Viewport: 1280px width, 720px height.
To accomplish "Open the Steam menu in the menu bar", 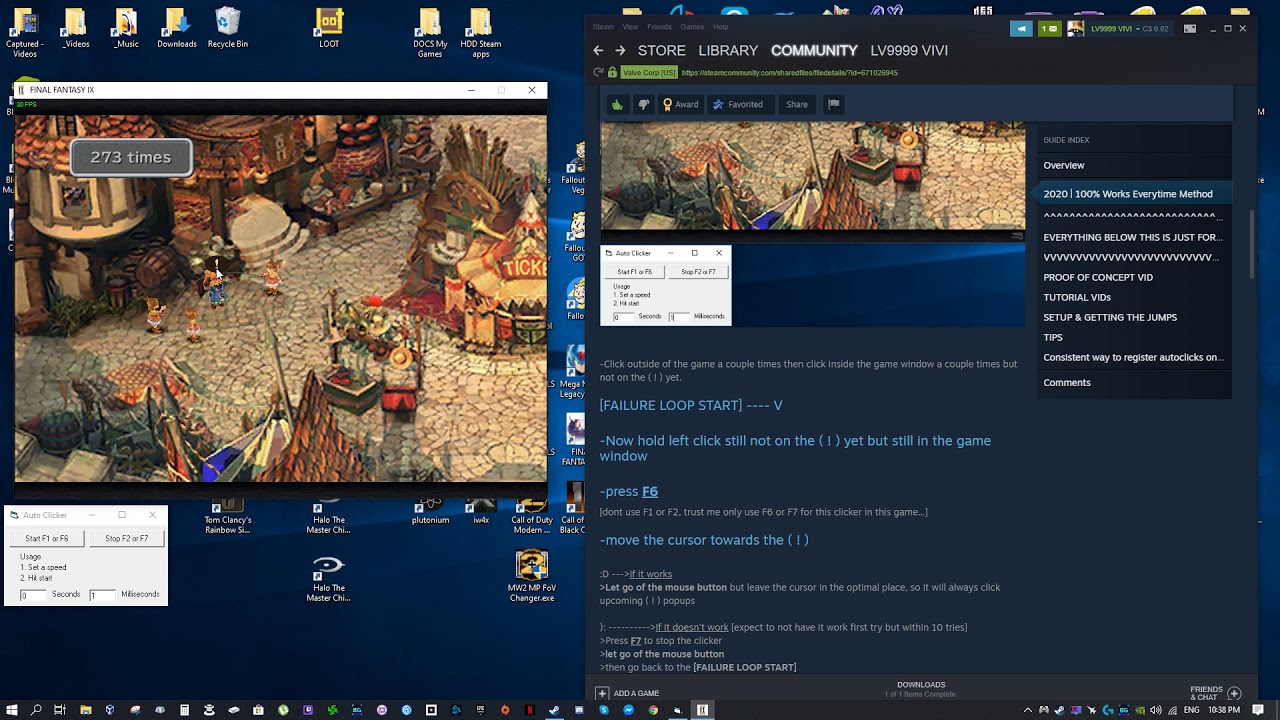I will point(603,27).
